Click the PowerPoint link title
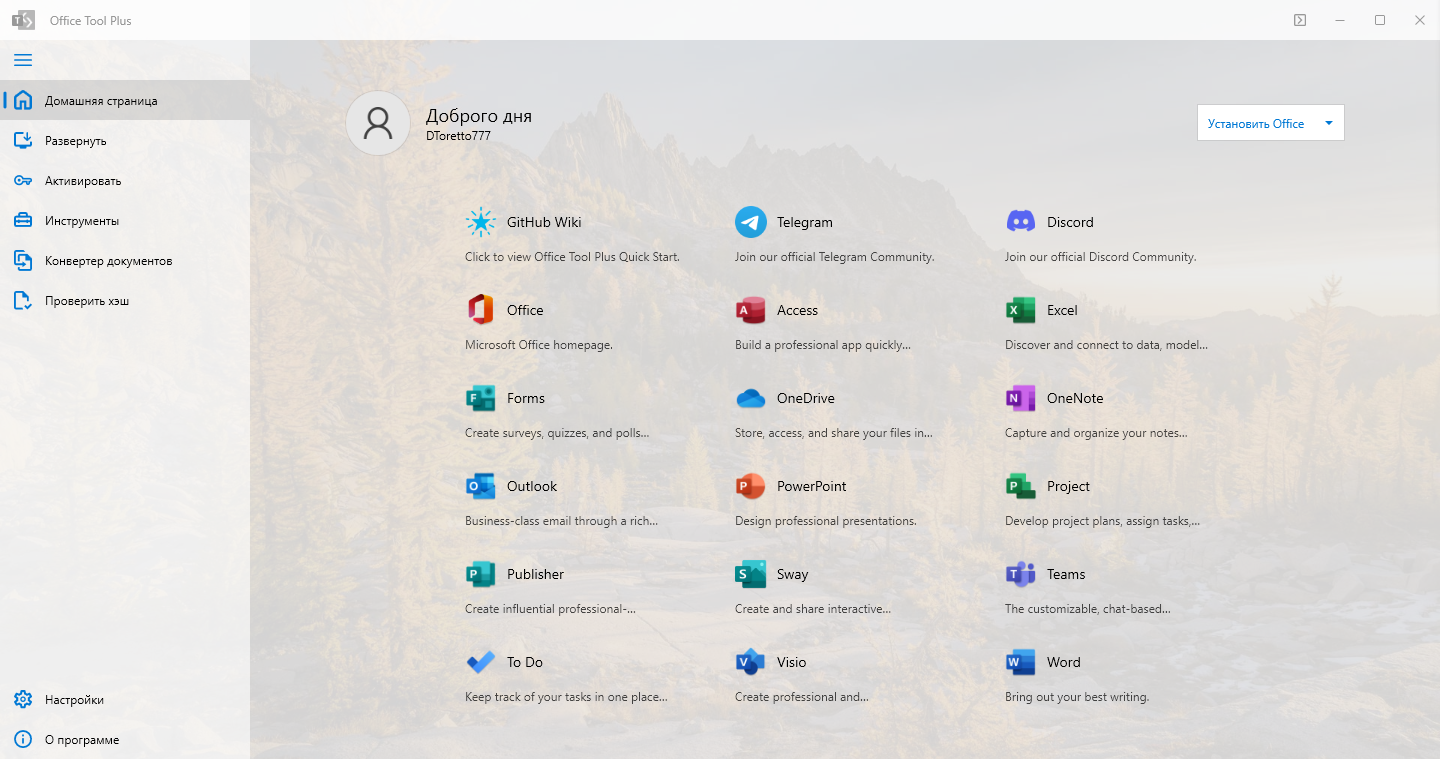The width and height of the screenshot is (1440, 759). 812,486
